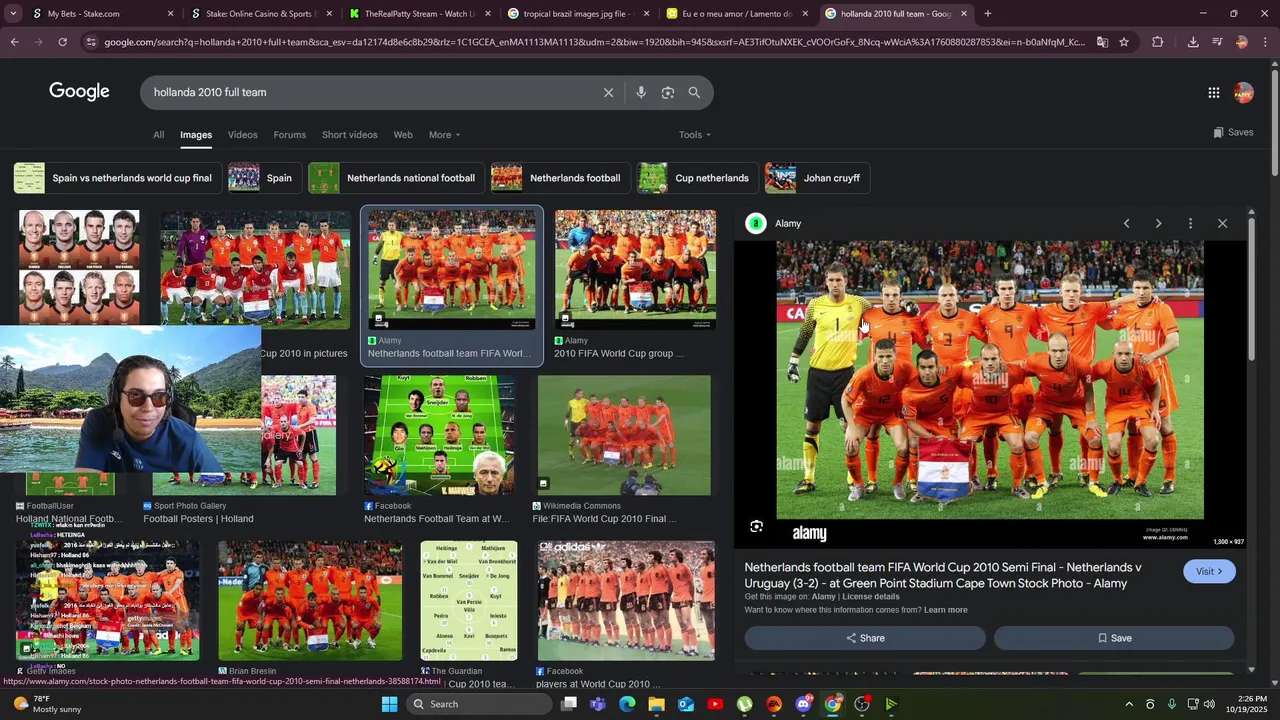Open Windows Start menu
Viewport: 1280px width, 720px height.
tap(390, 704)
